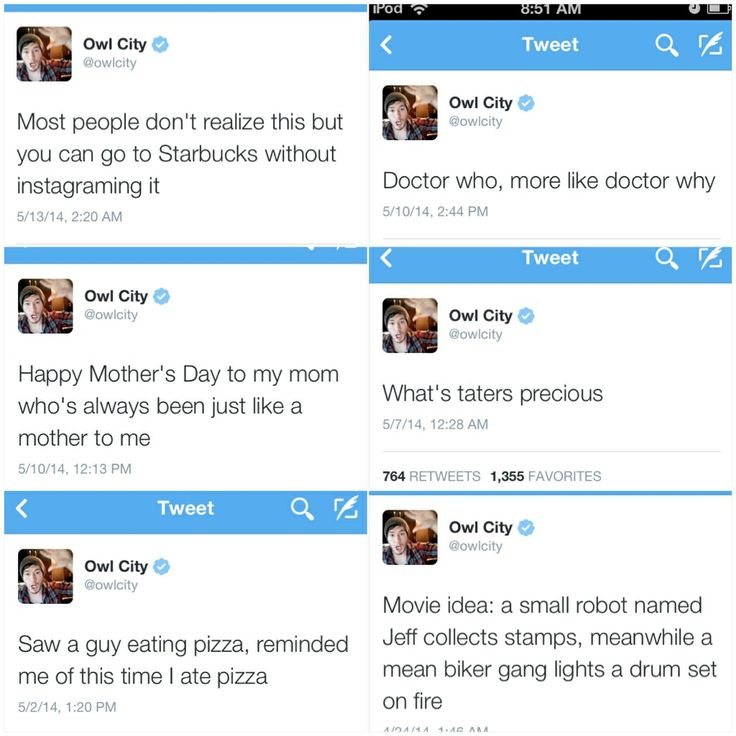Image resolution: width=736 pixels, height=736 pixels.
Task: Open the 764 Retweets list
Action: [x=431, y=476]
